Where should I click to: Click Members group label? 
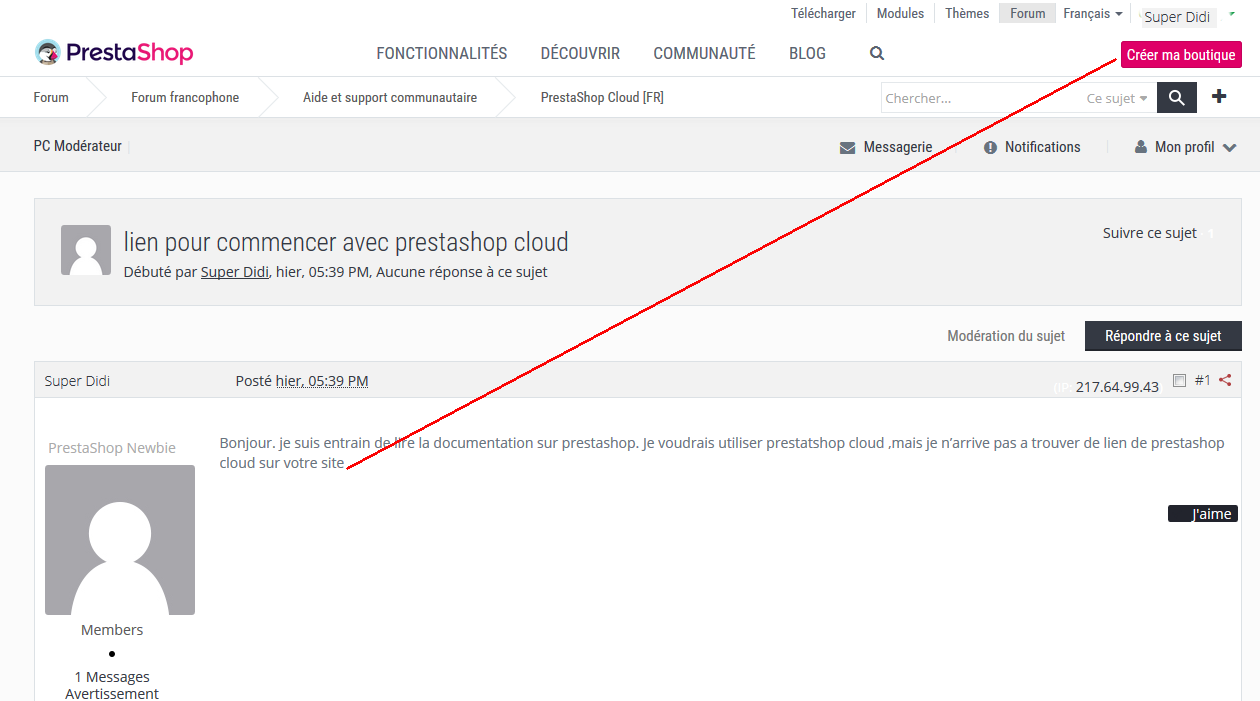[x=112, y=630]
